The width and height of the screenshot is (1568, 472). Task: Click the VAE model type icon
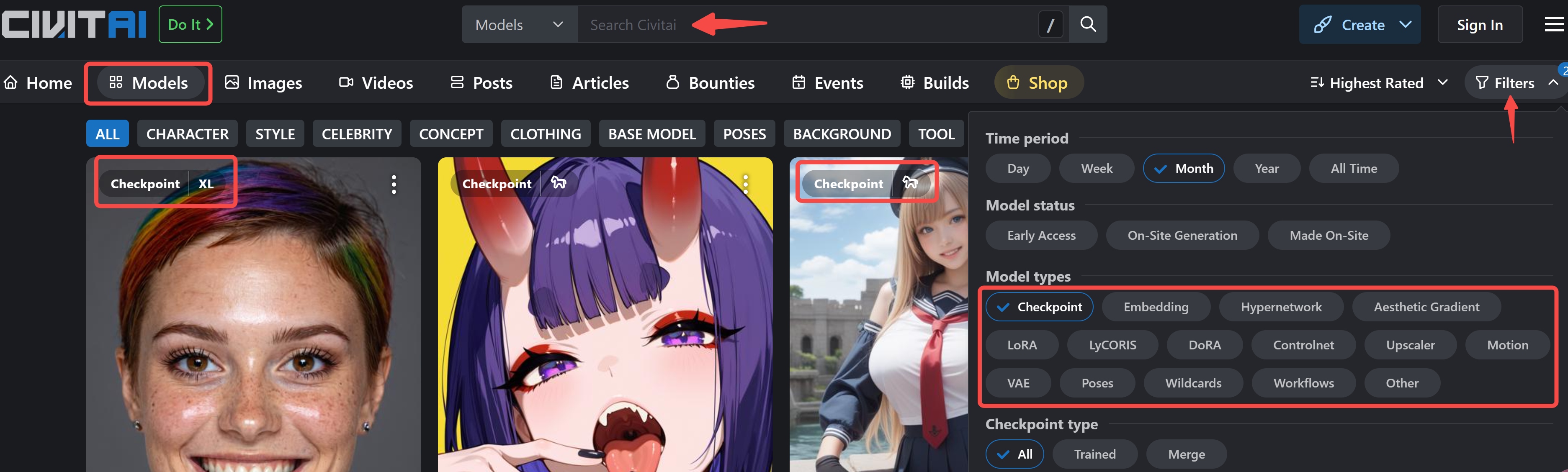(x=1018, y=382)
